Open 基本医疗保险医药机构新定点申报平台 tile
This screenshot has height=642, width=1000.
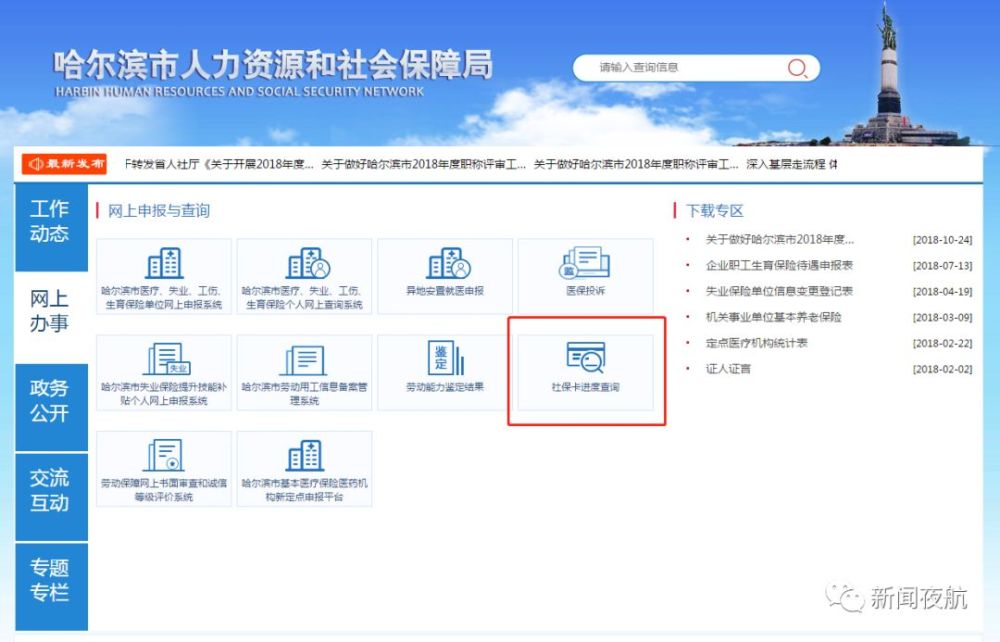(304, 469)
